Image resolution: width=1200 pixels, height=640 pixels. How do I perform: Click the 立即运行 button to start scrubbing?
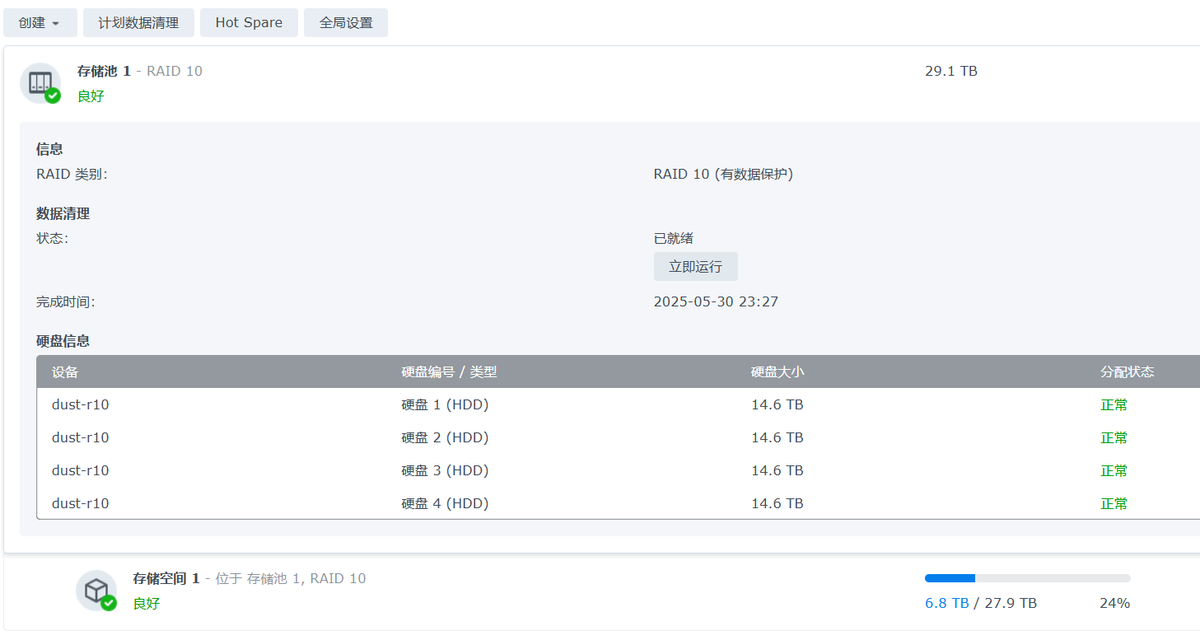point(695,266)
